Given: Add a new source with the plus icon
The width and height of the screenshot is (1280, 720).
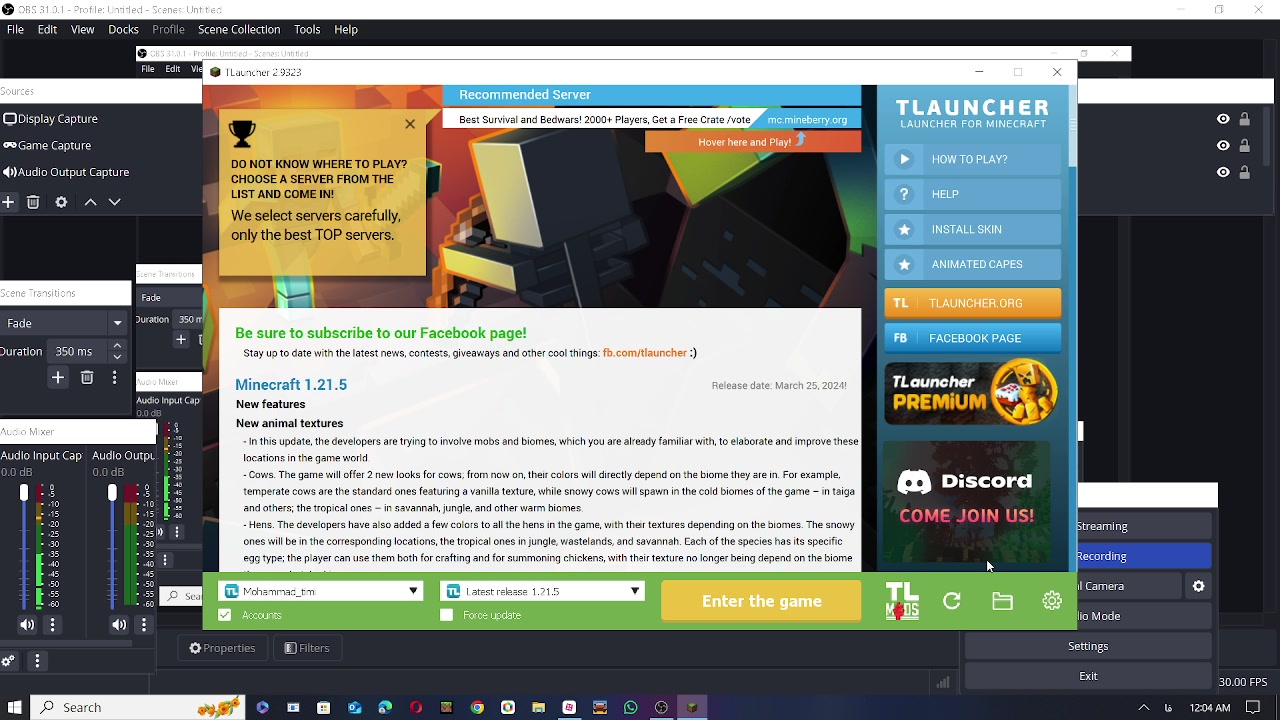Looking at the screenshot, I should coord(8,202).
